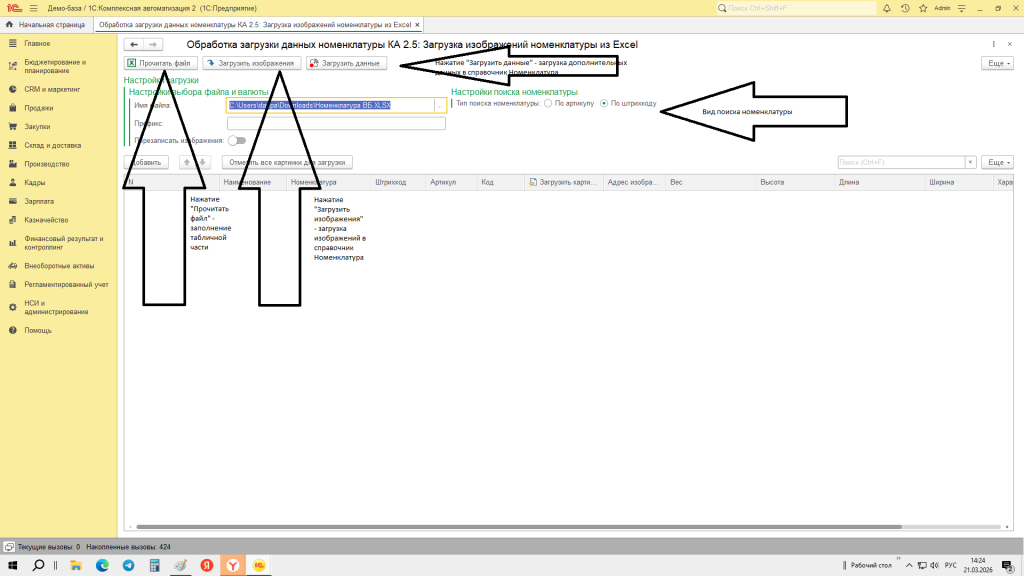Screen dimensions: 1024x576
Task: Open Calculator from taskbar
Action: [155, 566]
